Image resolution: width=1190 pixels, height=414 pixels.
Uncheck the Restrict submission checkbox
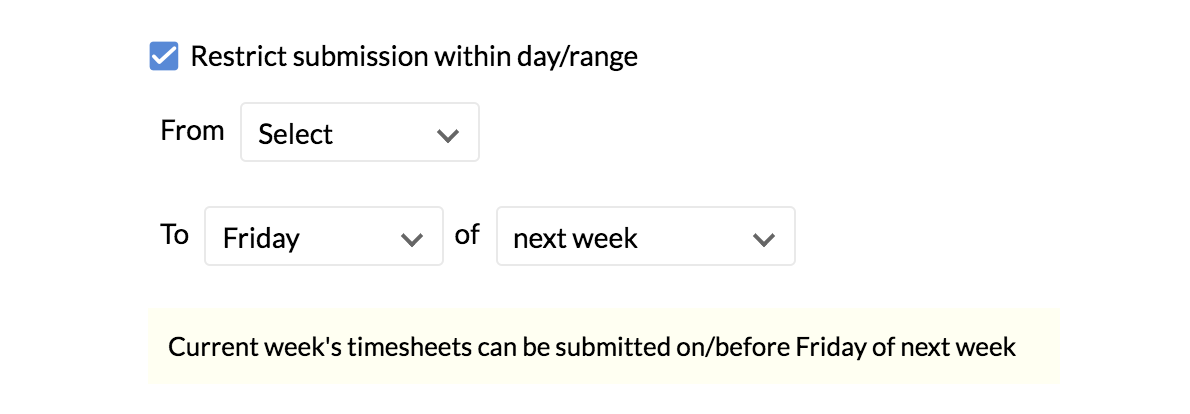click(164, 57)
